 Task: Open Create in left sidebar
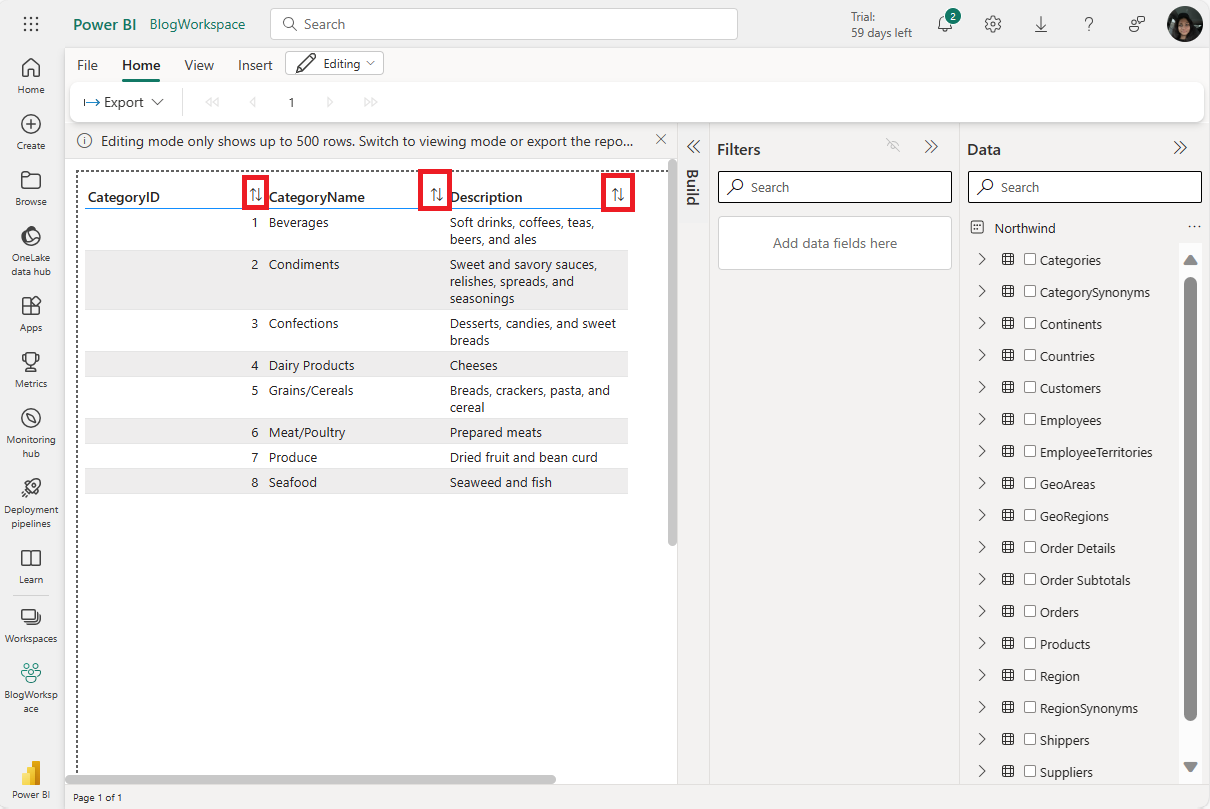coord(31,131)
